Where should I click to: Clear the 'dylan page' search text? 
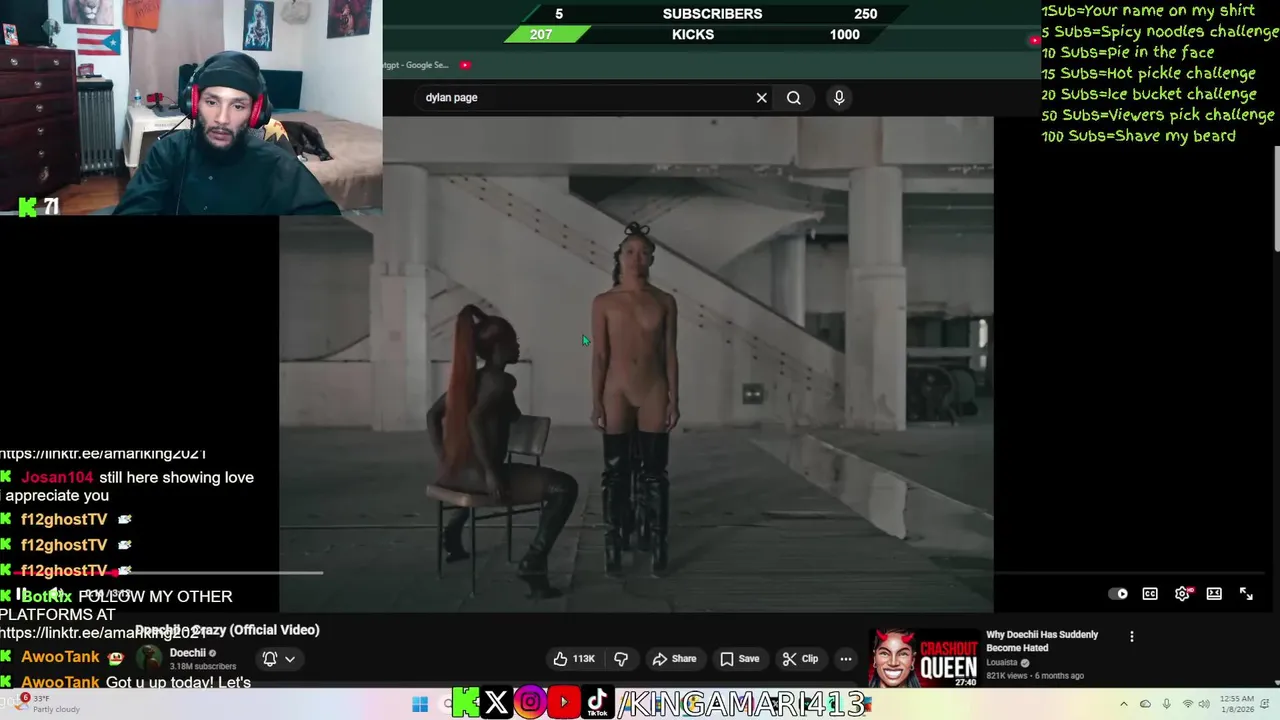click(761, 98)
